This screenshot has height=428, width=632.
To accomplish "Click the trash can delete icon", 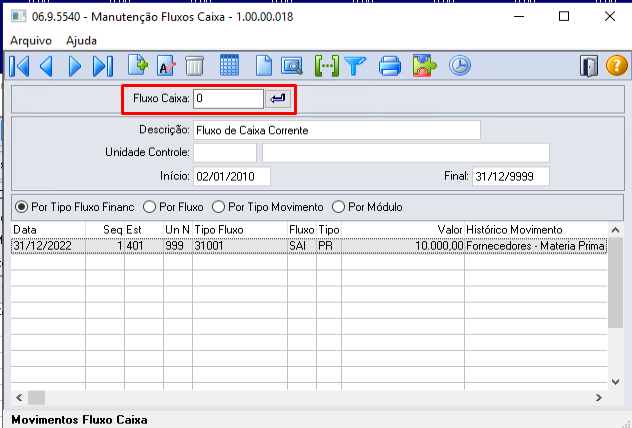I will tap(194, 66).
